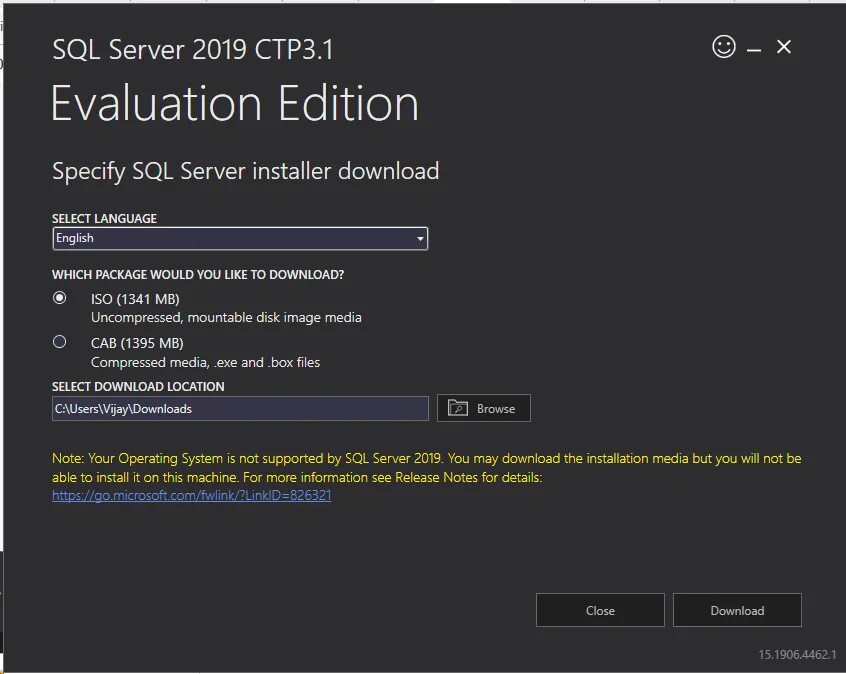The width and height of the screenshot is (846, 674).
Task: Minimize the SQL Server installer window
Action: [x=754, y=50]
